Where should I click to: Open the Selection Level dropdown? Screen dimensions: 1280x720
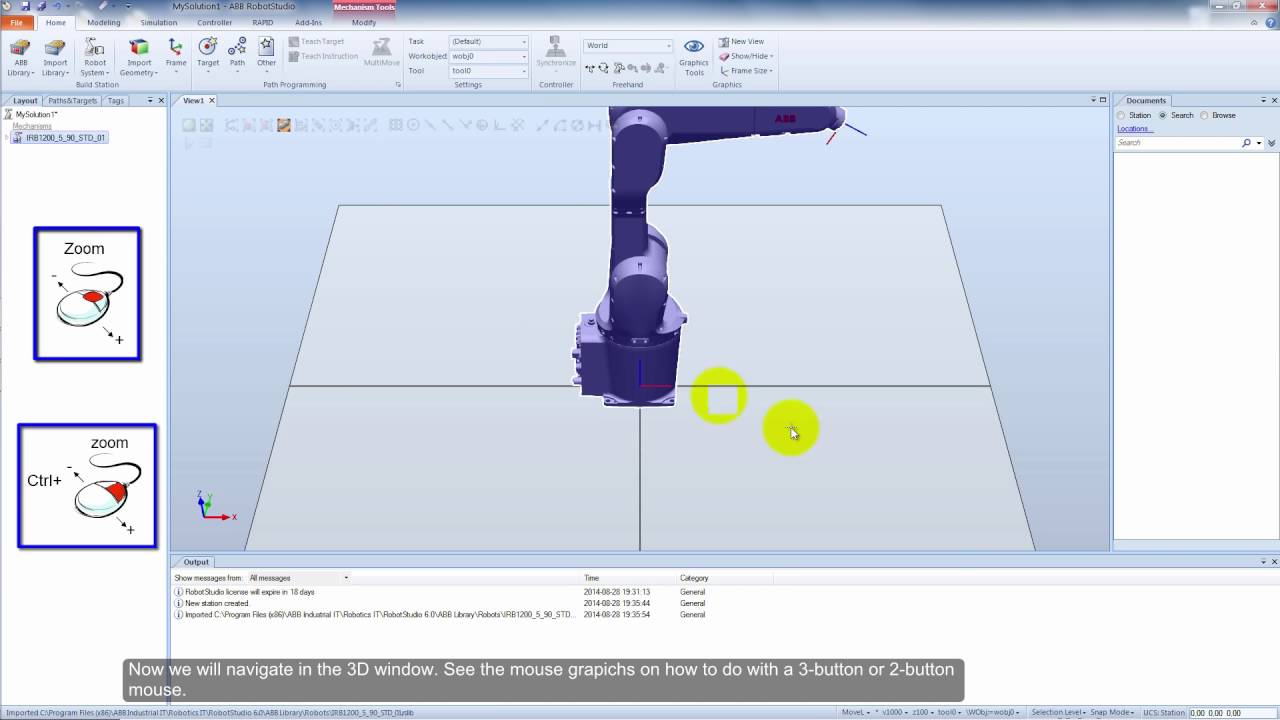click(1060, 713)
